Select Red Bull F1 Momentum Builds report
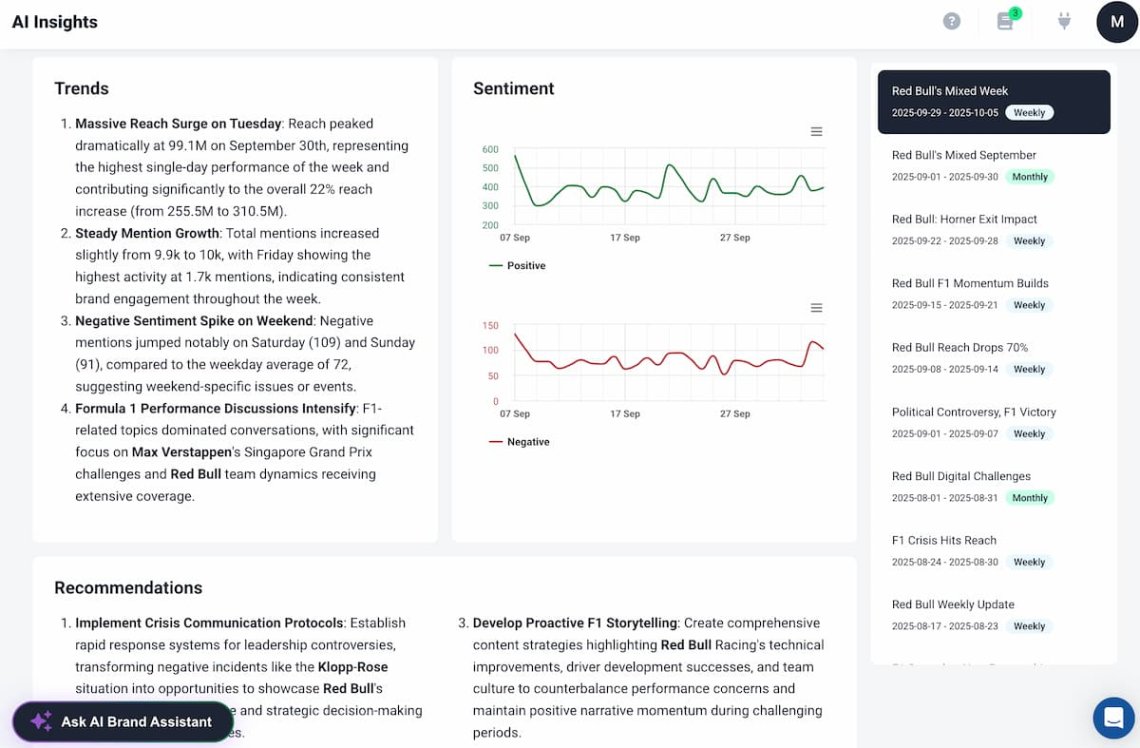The width and height of the screenshot is (1140, 748). tap(993, 293)
